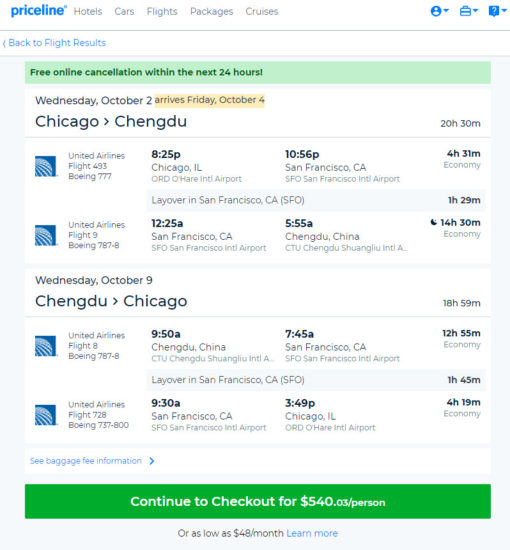The height and width of the screenshot is (550, 510).
Task: Click United Airlines logo for Flight 9
Action: [46, 235]
